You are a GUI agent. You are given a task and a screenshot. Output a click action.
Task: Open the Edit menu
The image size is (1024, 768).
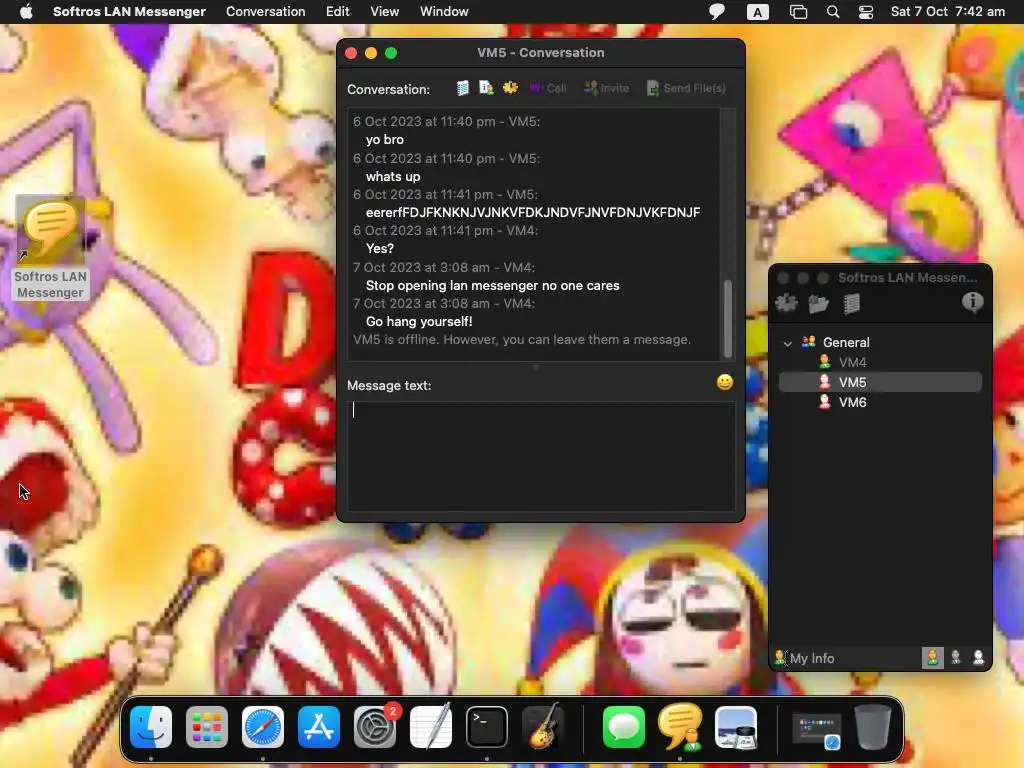click(x=338, y=12)
